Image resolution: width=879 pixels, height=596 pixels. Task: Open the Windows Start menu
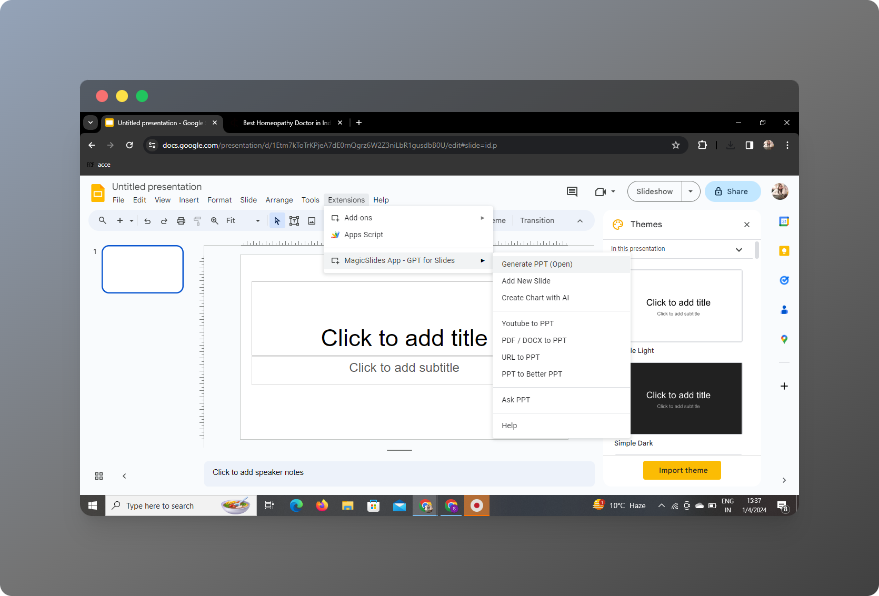[92, 506]
